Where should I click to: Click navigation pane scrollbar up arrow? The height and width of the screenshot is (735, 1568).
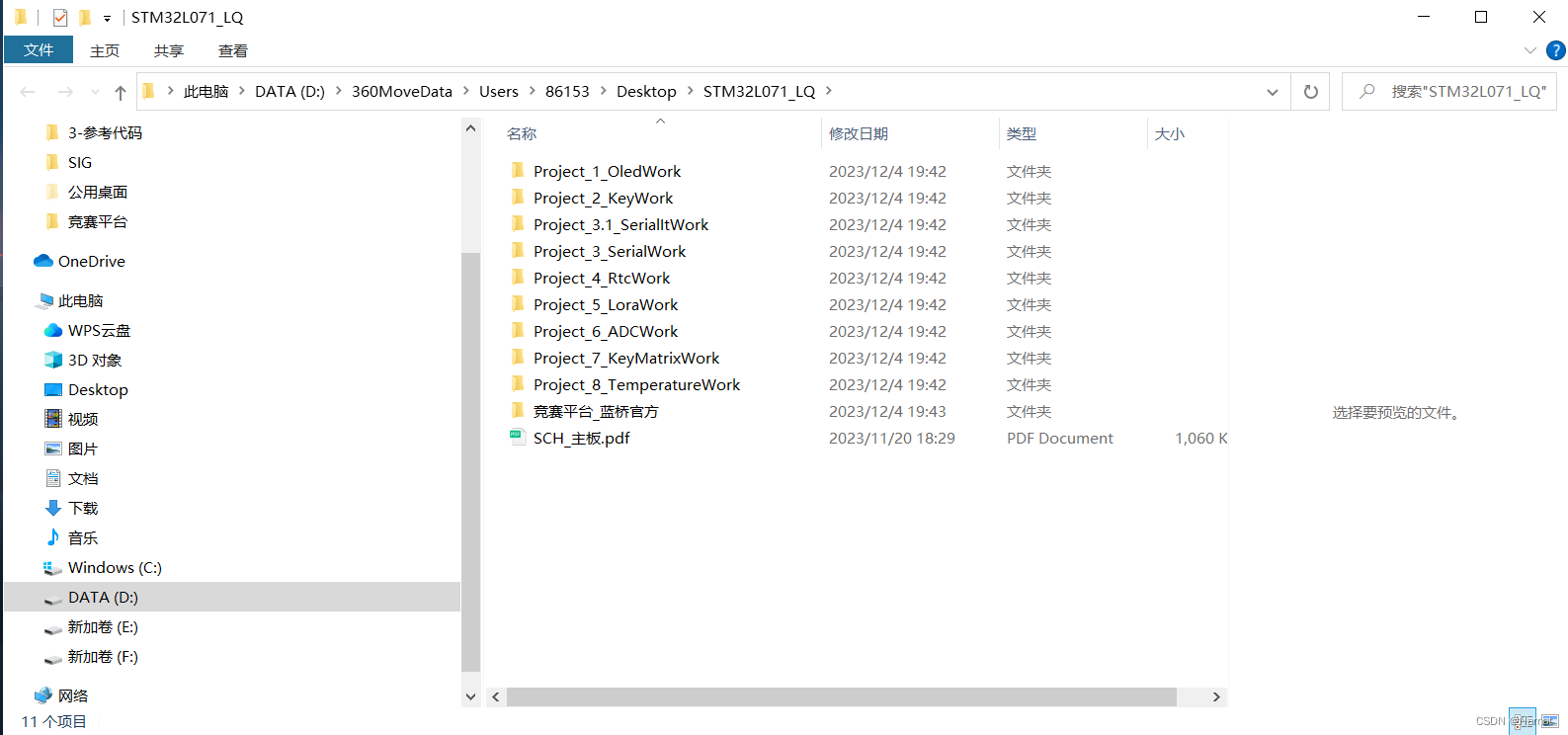(x=470, y=128)
